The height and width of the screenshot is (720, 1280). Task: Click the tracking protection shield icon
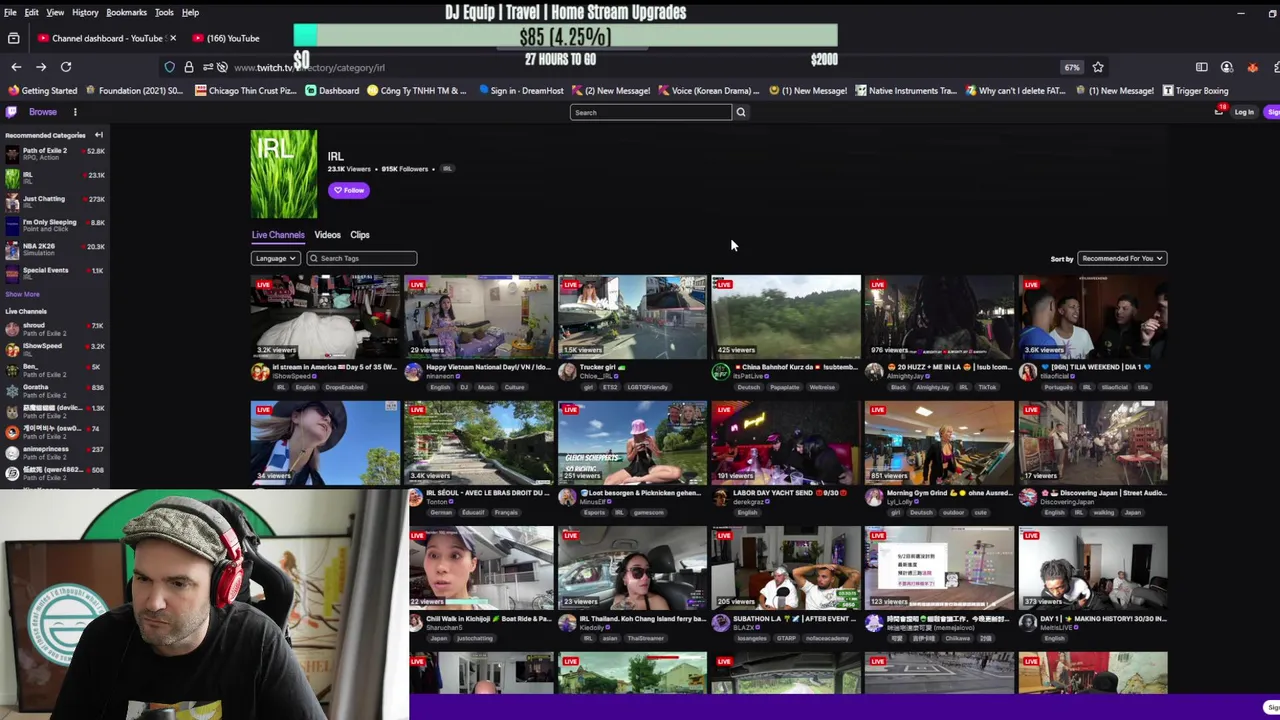(x=170, y=67)
